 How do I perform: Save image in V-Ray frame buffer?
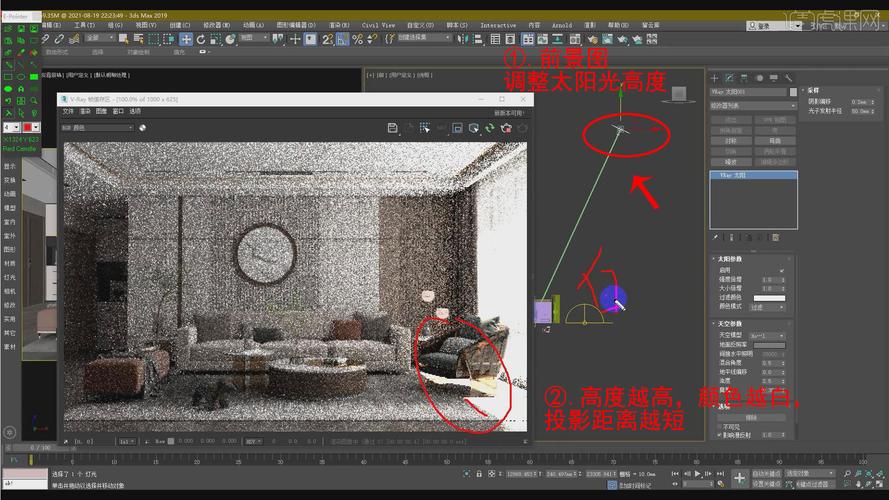(392, 128)
